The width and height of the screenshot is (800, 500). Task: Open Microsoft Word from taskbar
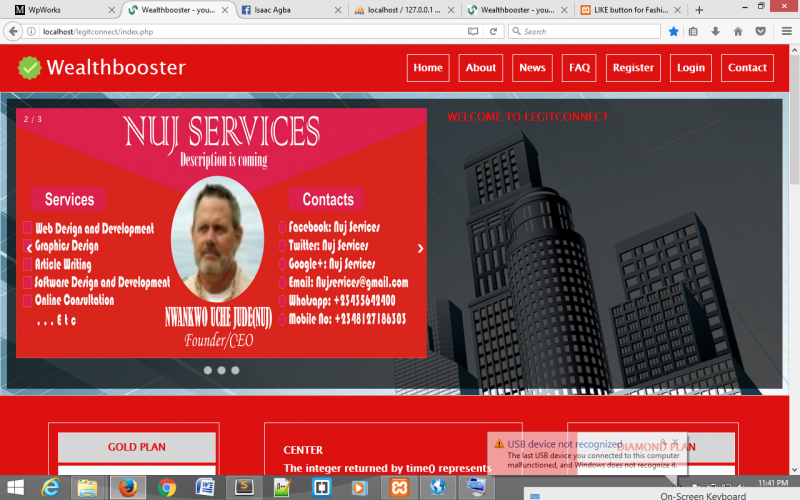click(205, 488)
